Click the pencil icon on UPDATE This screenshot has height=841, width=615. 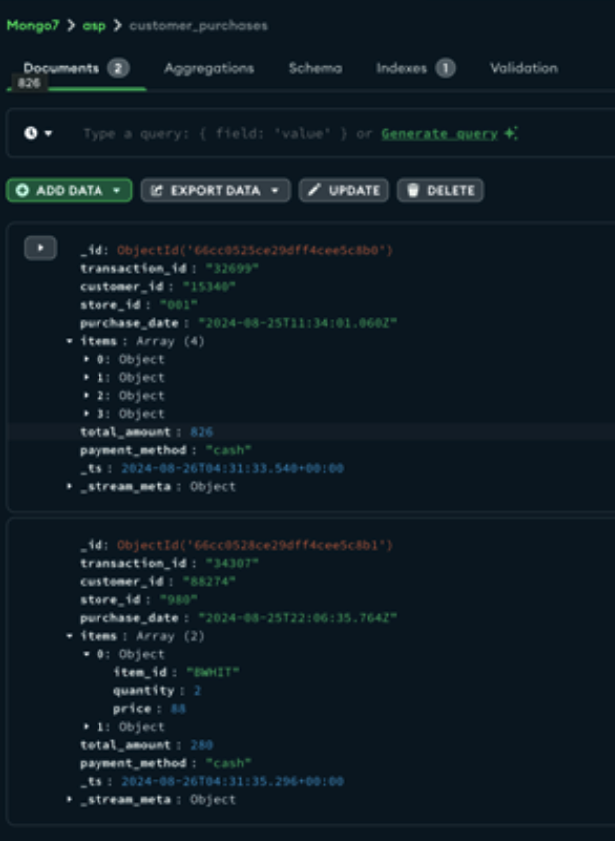pyautogui.click(x=315, y=190)
